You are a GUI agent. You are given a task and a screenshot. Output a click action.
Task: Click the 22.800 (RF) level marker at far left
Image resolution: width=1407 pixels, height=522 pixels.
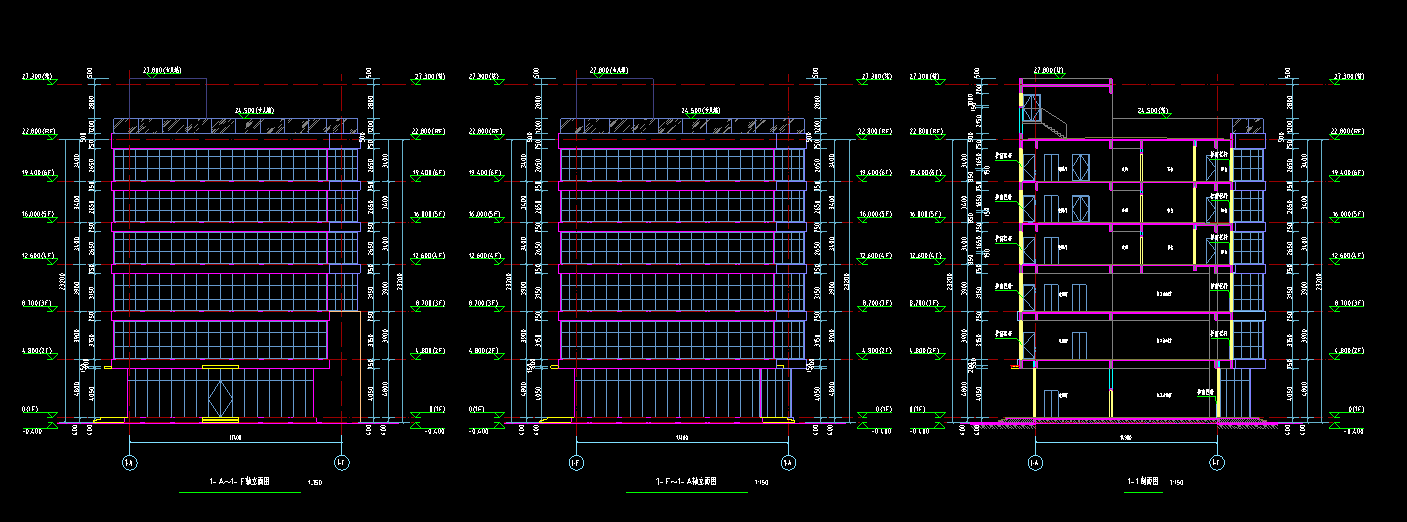point(38,131)
